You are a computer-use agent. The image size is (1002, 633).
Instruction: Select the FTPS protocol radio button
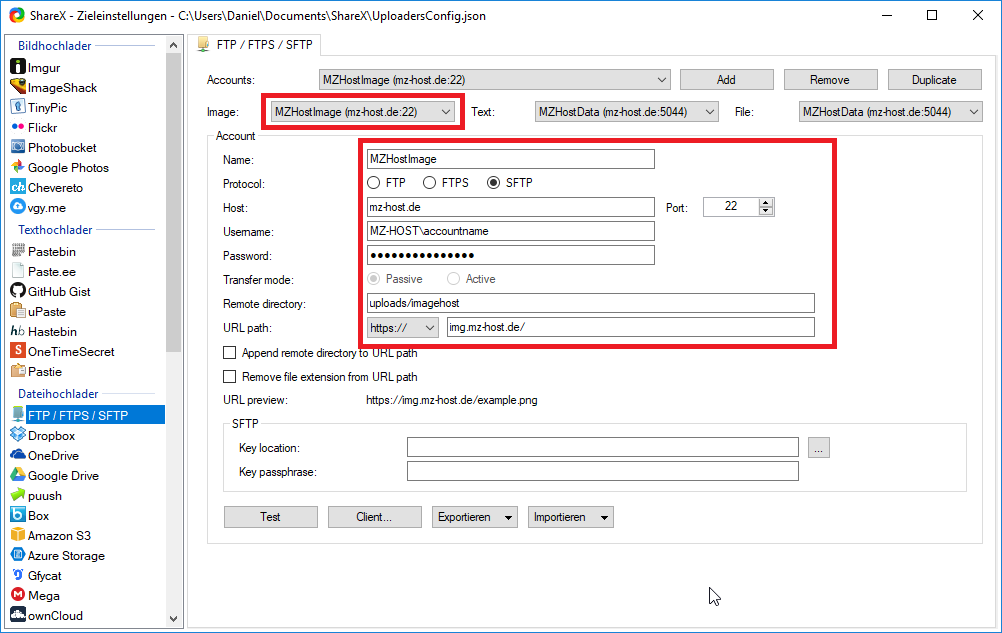(x=429, y=183)
